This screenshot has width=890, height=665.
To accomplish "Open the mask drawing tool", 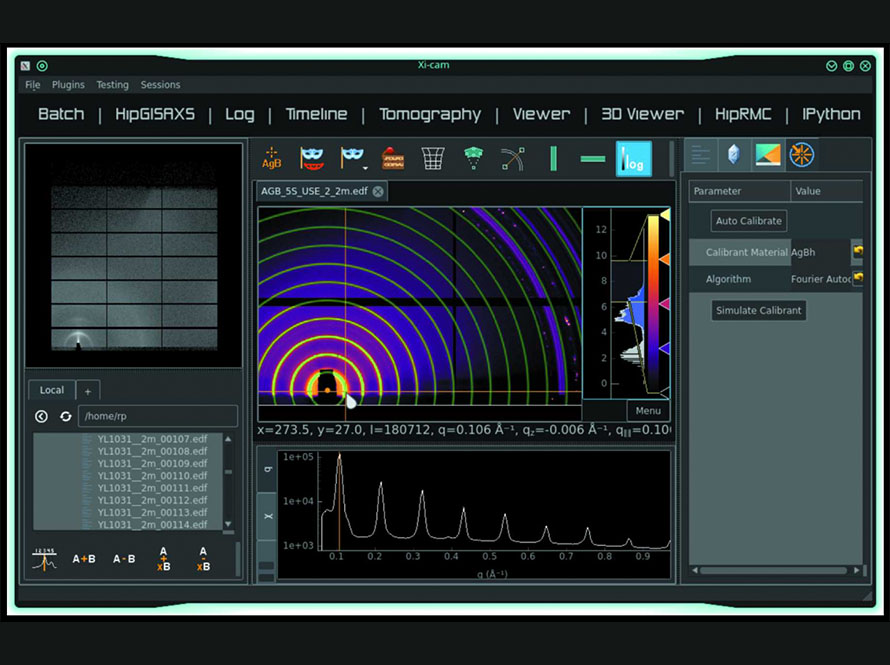I will pos(311,157).
